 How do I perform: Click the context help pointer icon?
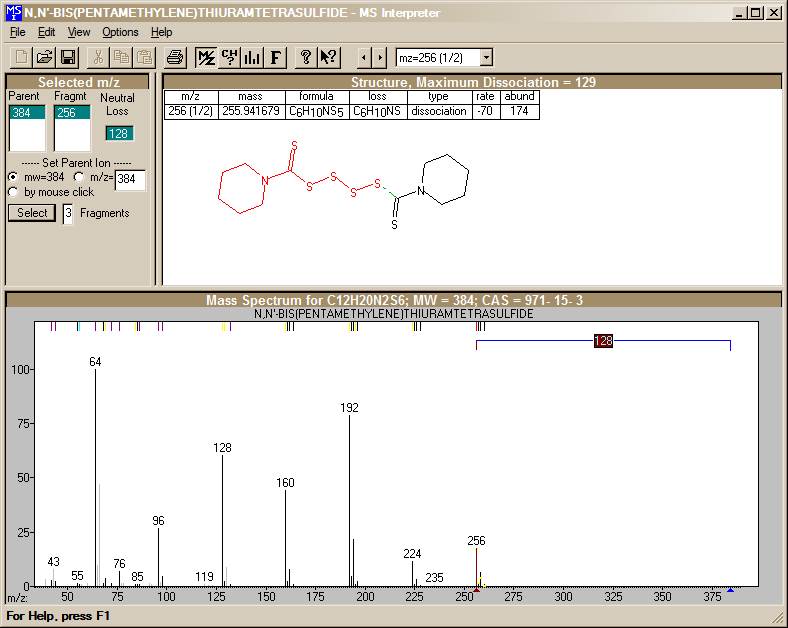328,57
